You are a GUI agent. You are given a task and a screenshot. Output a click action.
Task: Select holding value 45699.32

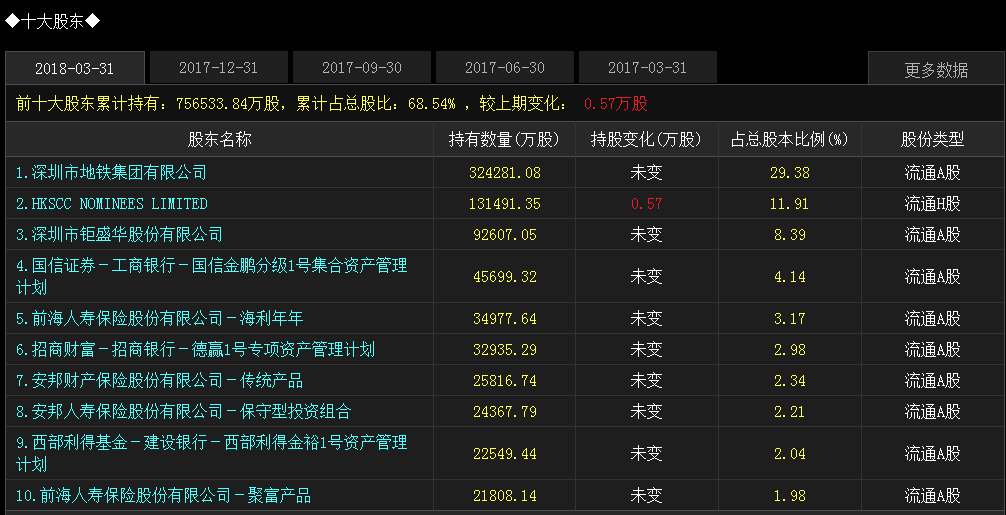coord(505,276)
